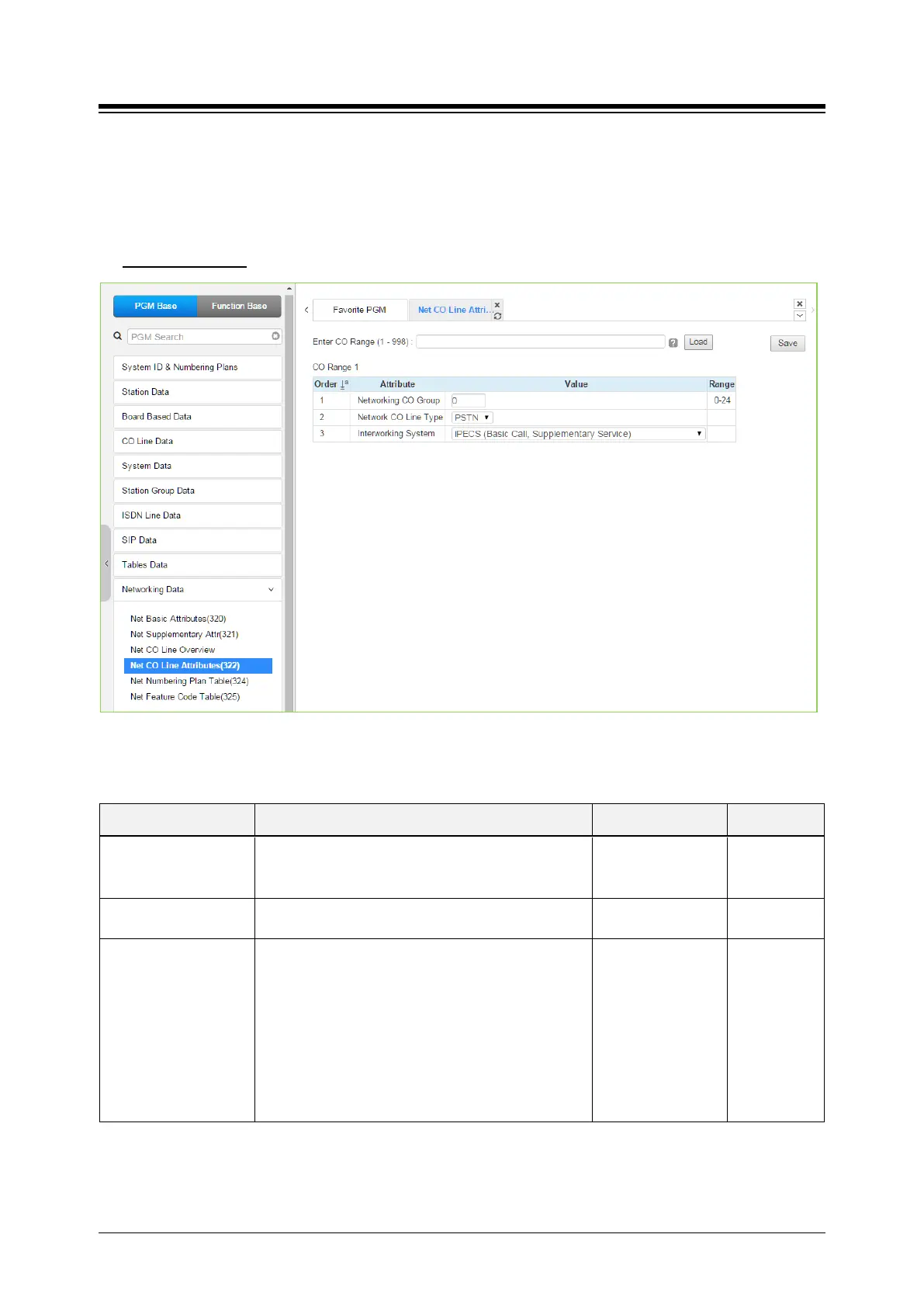Click the Save button
Image resolution: width=924 pixels, height=1307 pixels.
point(787,343)
